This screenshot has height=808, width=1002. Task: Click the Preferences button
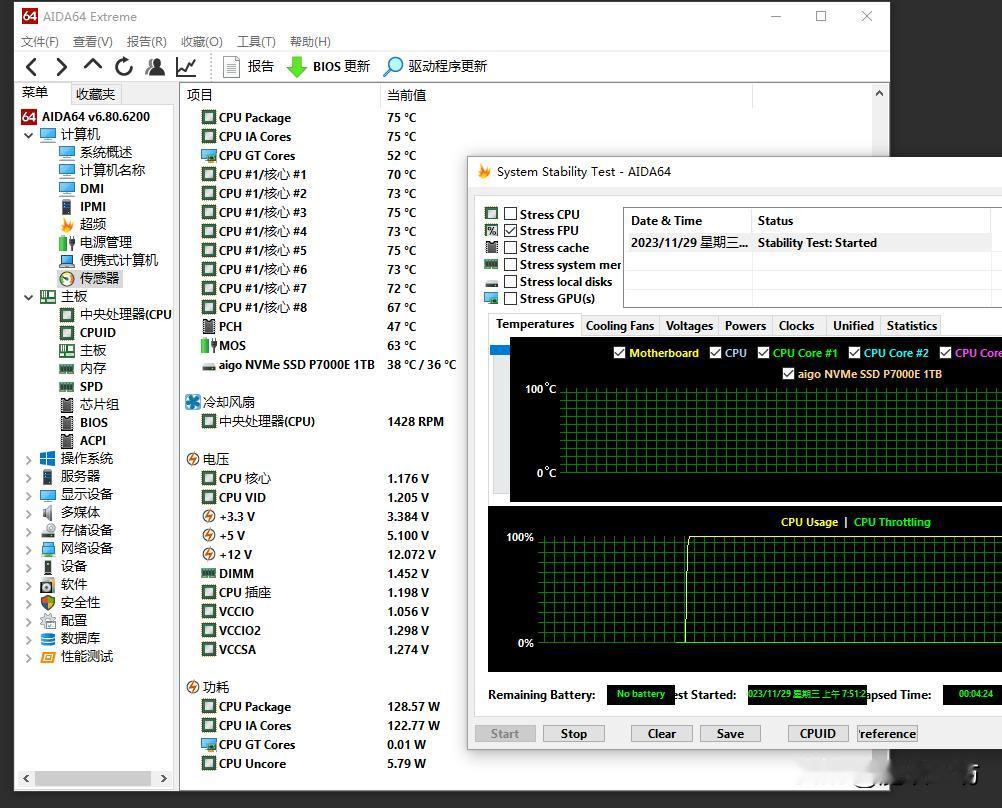pos(887,733)
